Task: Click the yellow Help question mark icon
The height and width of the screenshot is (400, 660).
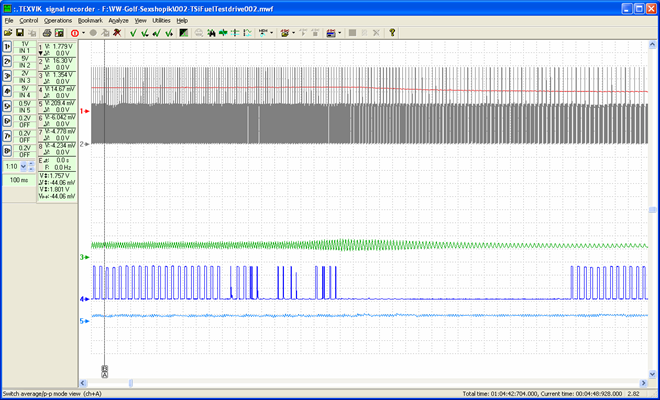Action: click(392, 33)
